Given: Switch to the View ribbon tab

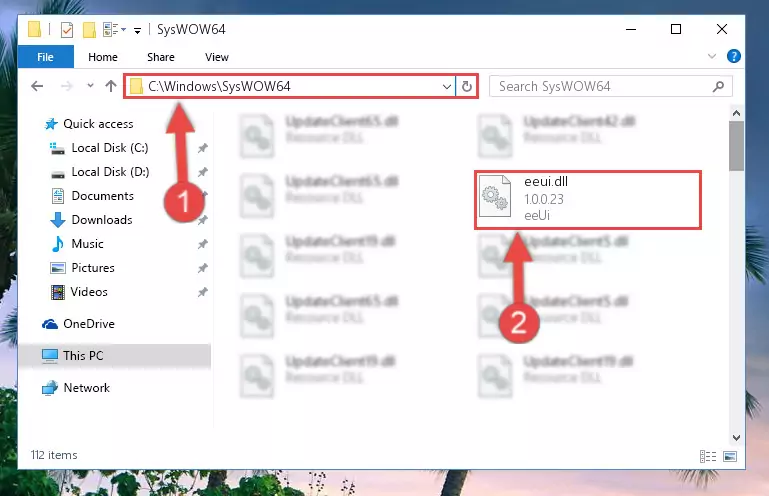Looking at the screenshot, I should pyautogui.click(x=217, y=57).
